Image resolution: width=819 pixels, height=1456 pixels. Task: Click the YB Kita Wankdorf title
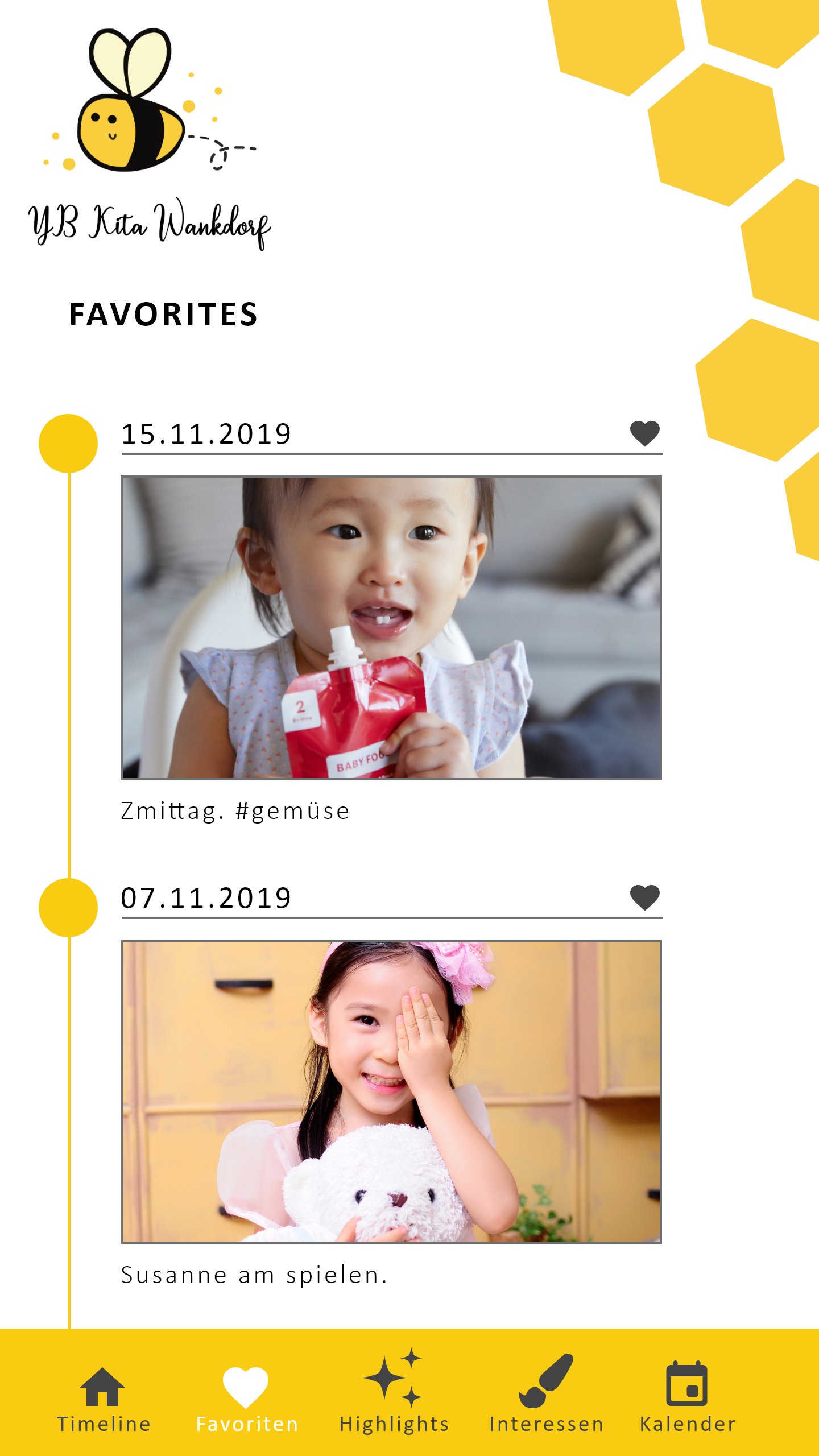click(149, 224)
